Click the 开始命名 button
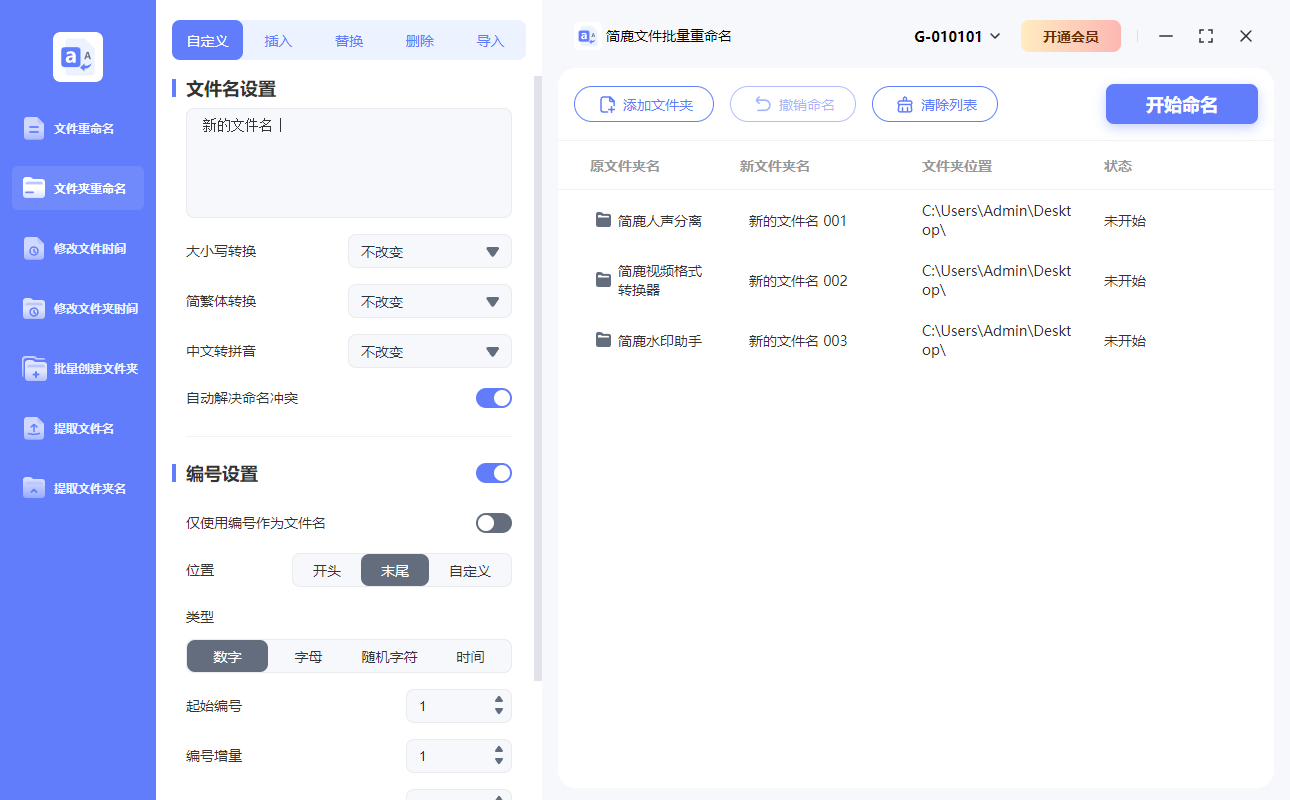Viewport: 1290px width, 800px height. 1182,104
